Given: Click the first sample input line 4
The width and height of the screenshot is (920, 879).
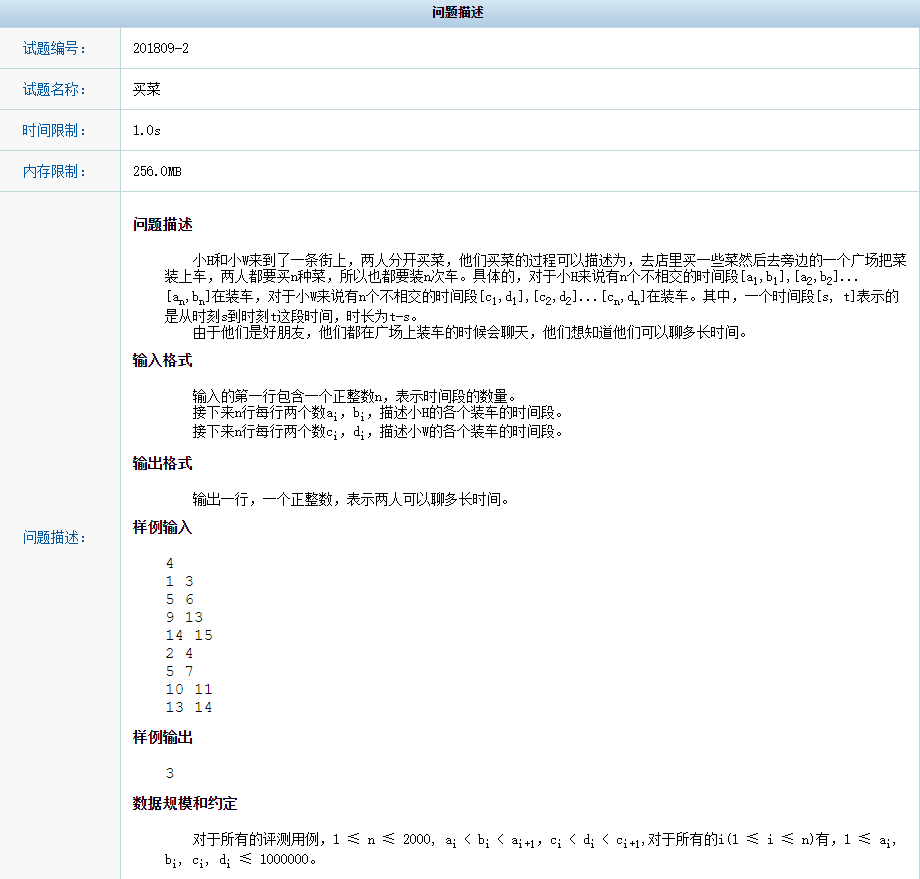Looking at the screenshot, I should tap(169, 562).
